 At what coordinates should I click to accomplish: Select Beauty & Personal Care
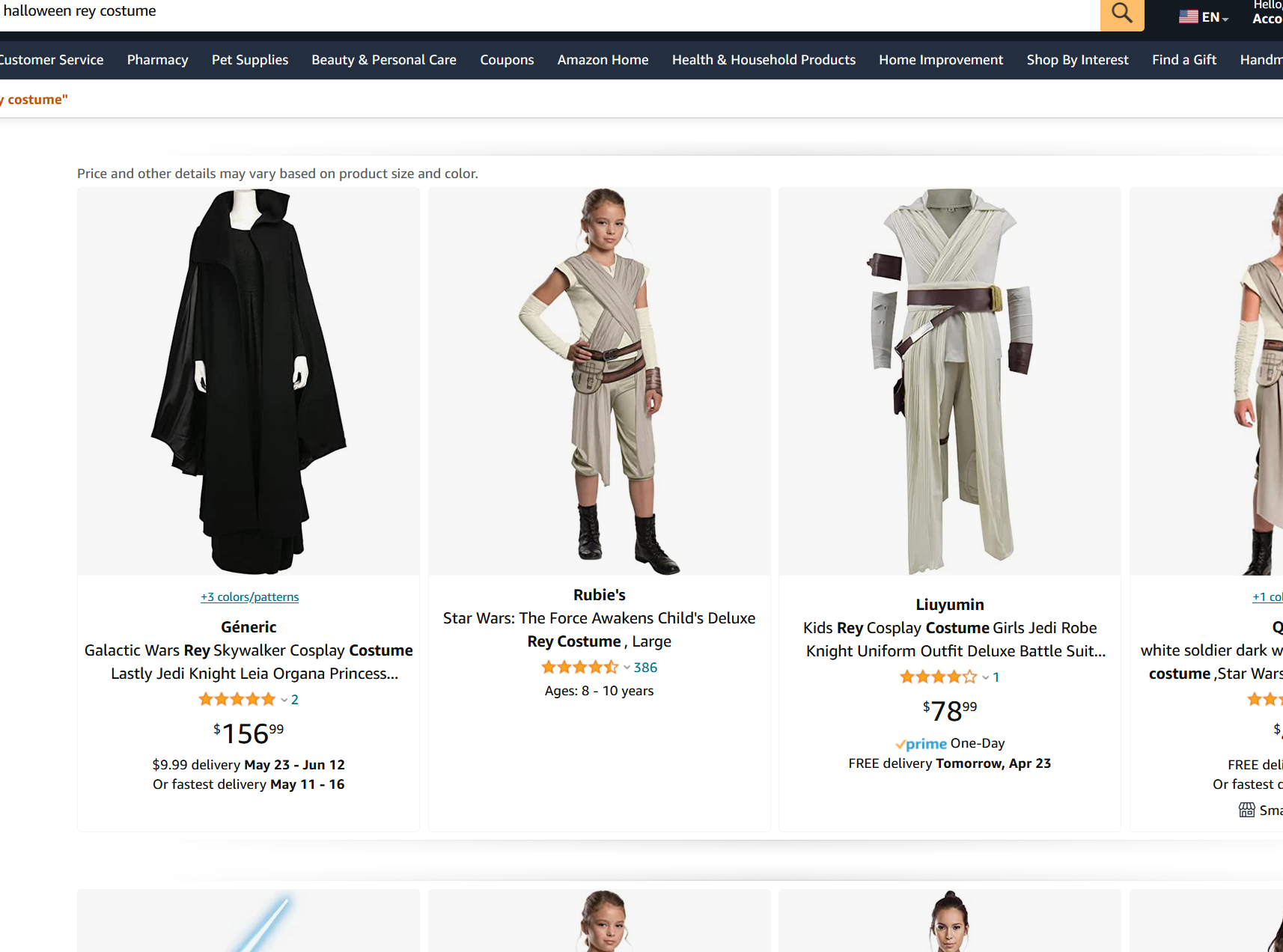384,60
